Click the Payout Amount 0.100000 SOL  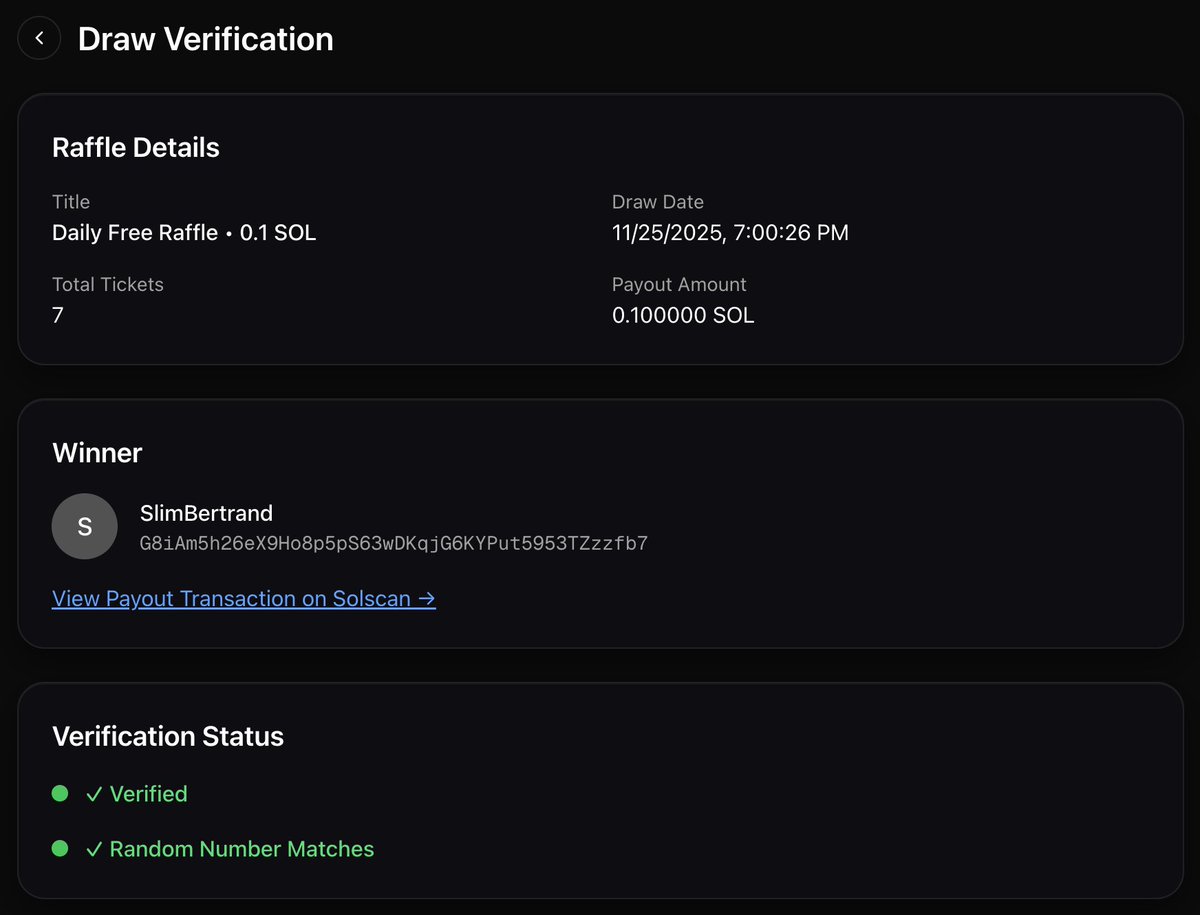[x=684, y=315]
